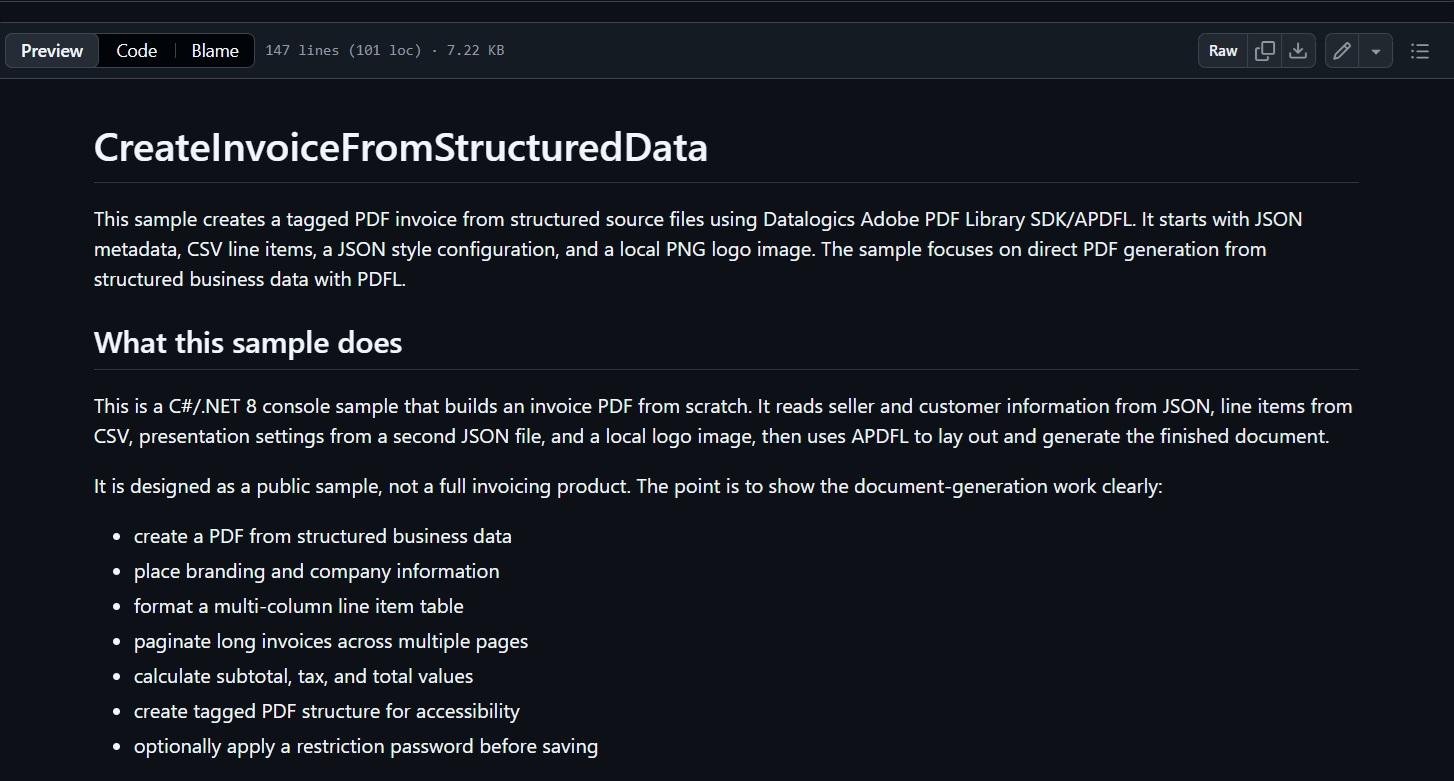Viewport: 1454px width, 781px height.
Task: Select the file size info text
Action: pos(385,51)
